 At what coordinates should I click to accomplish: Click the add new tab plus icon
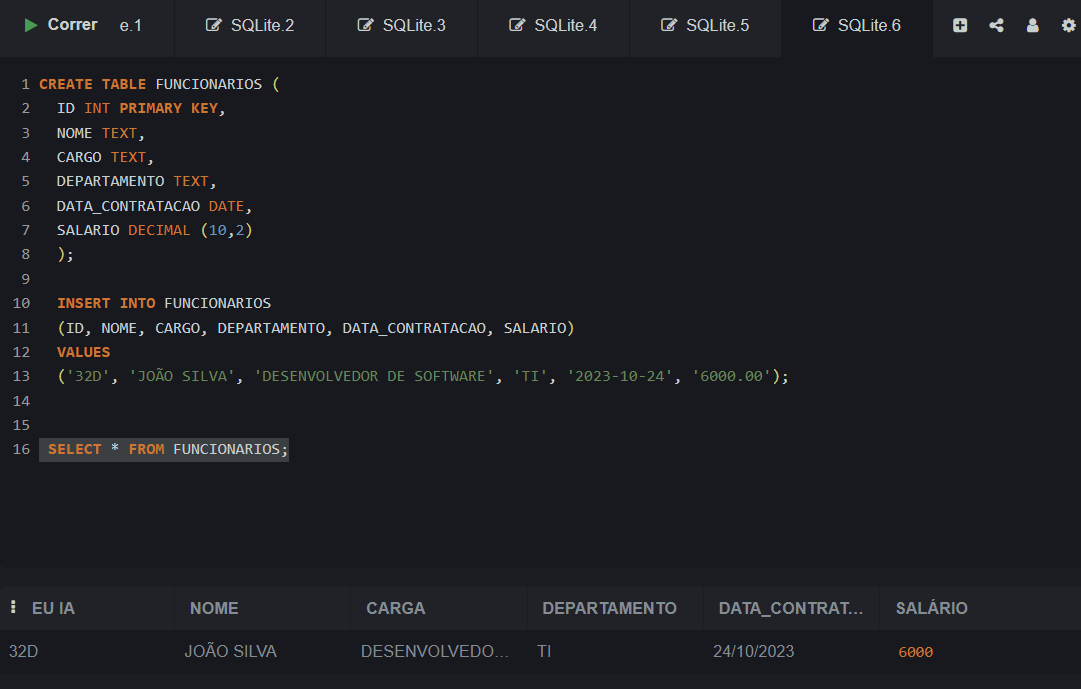[960, 26]
